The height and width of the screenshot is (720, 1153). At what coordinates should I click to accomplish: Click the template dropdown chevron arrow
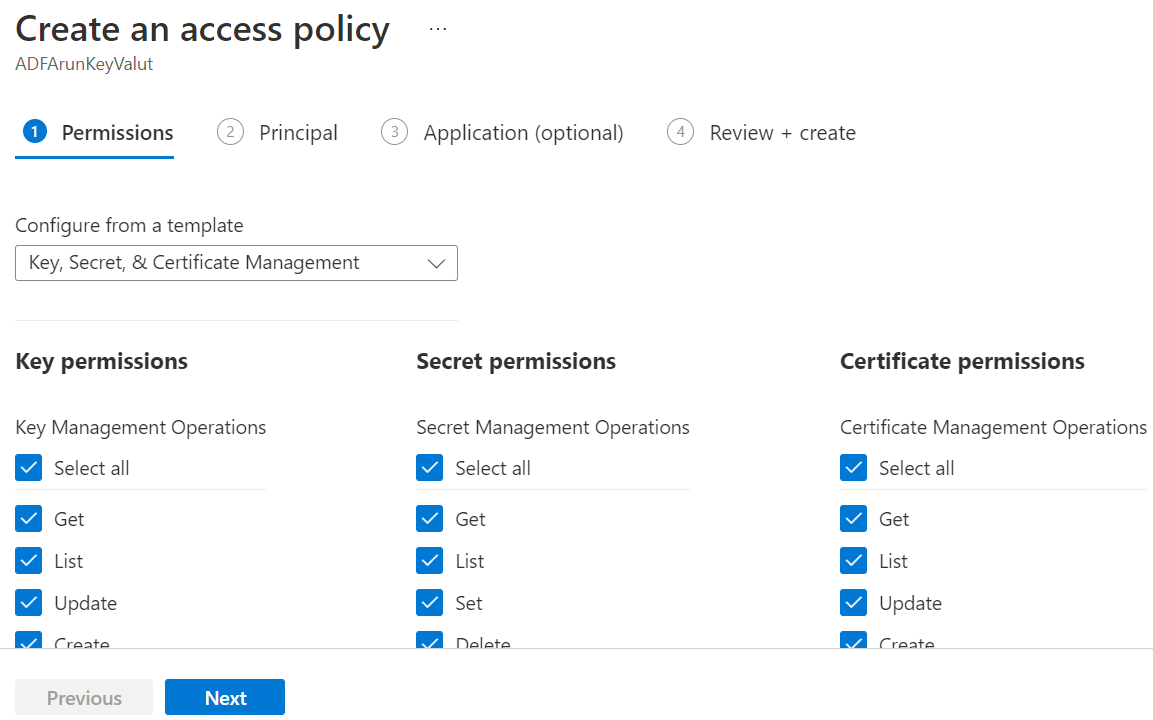tap(436, 263)
